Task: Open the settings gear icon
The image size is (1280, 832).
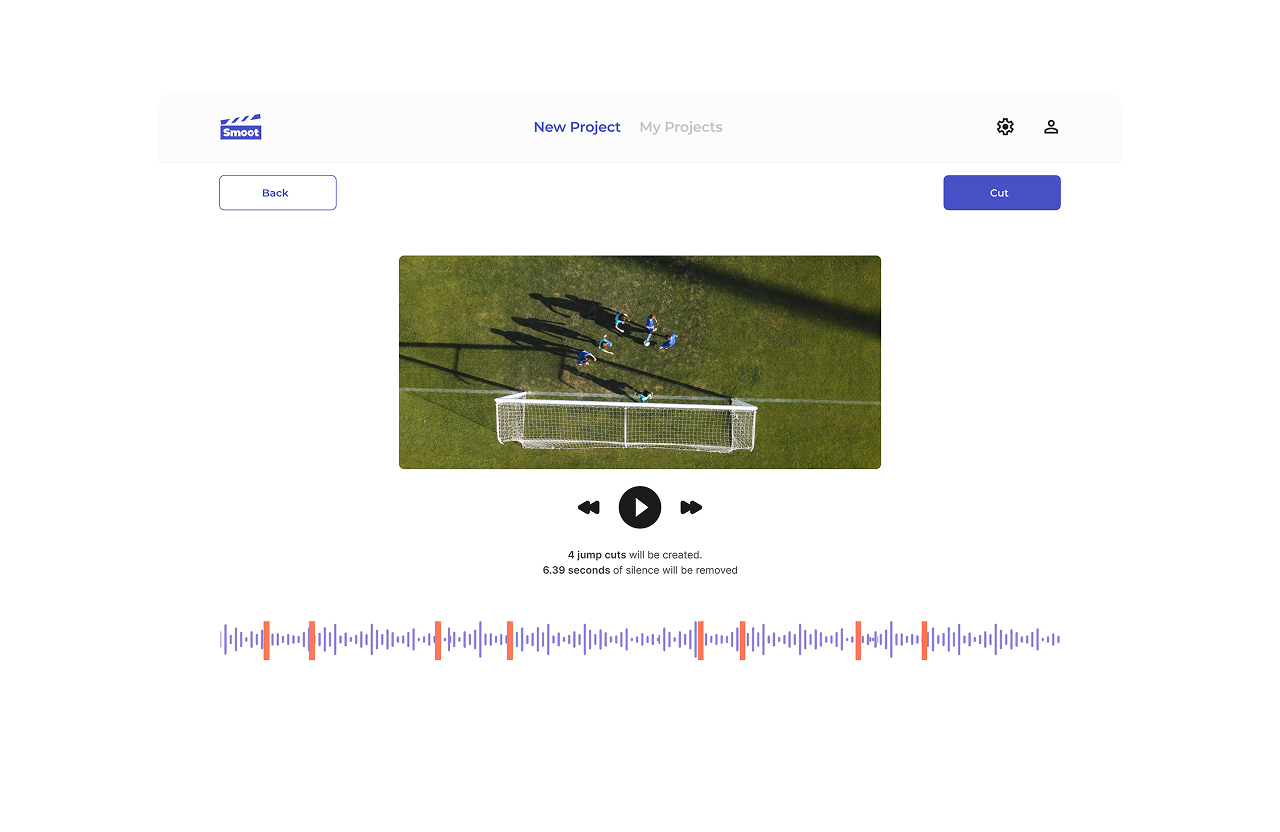Action: click(x=1005, y=127)
